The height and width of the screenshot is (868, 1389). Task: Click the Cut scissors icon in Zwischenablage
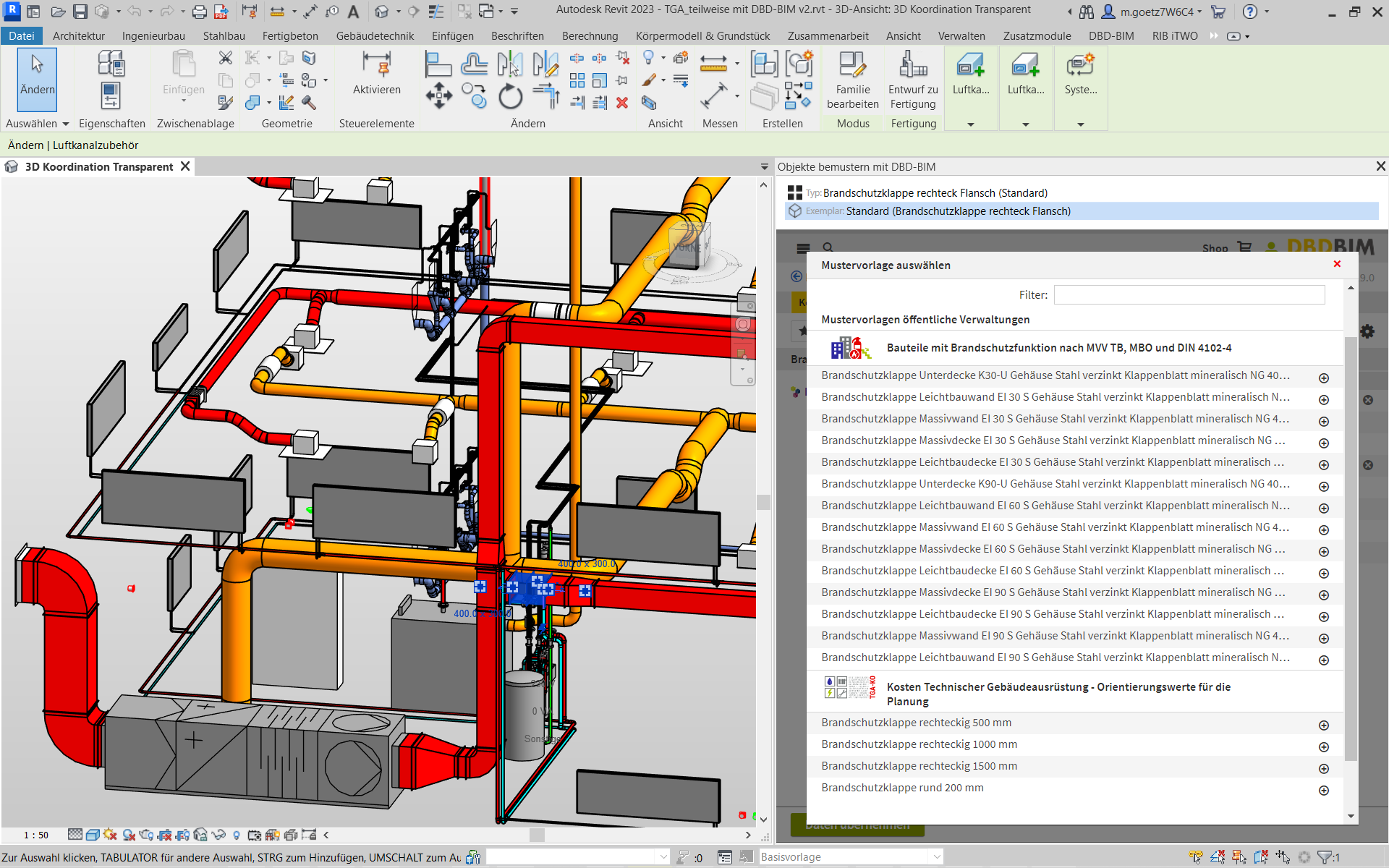coord(226,58)
